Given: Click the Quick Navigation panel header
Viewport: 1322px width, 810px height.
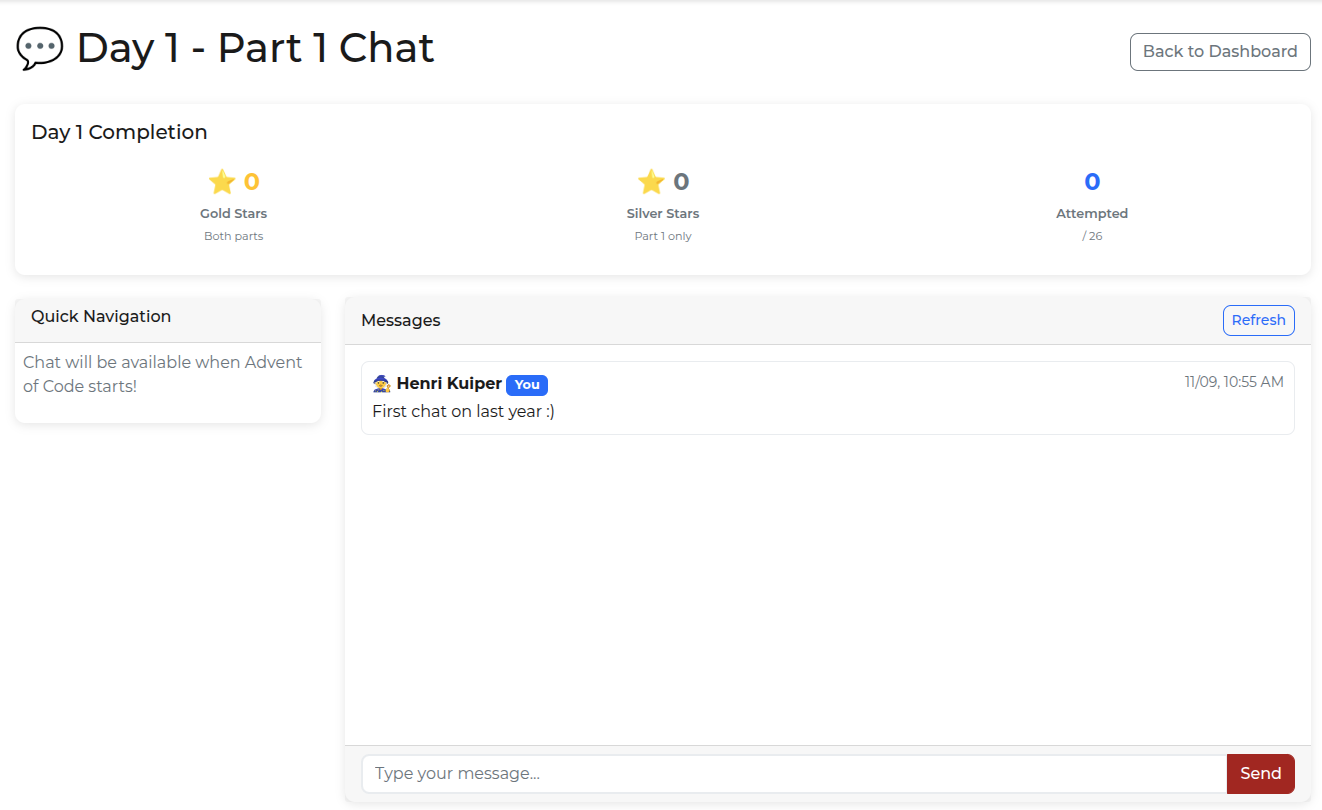Looking at the screenshot, I should pyautogui.click(x=101, y=317).
